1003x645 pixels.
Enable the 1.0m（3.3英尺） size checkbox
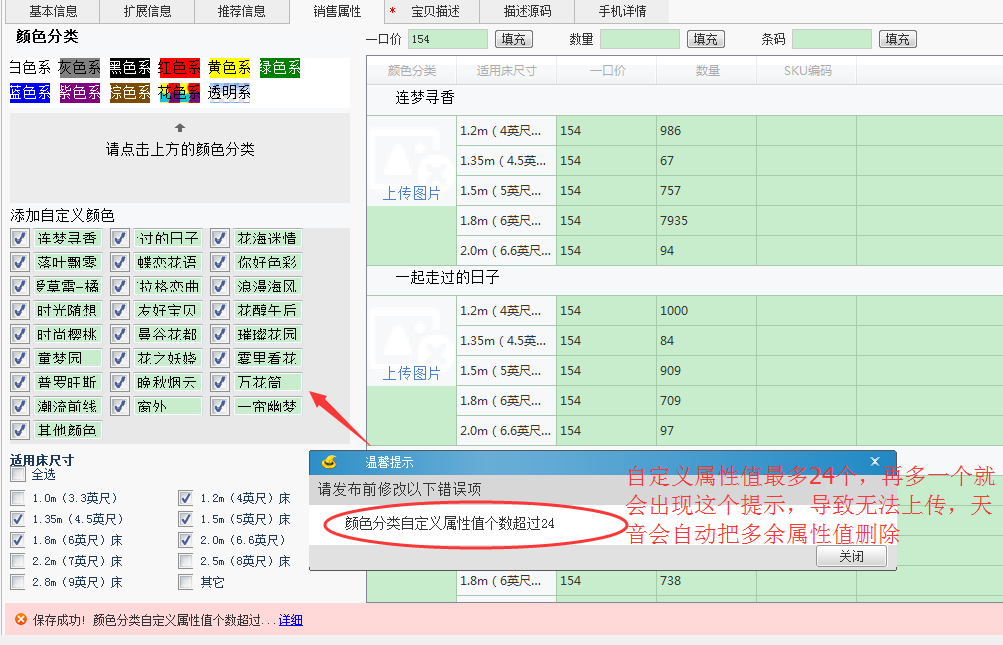pos(18,498)
